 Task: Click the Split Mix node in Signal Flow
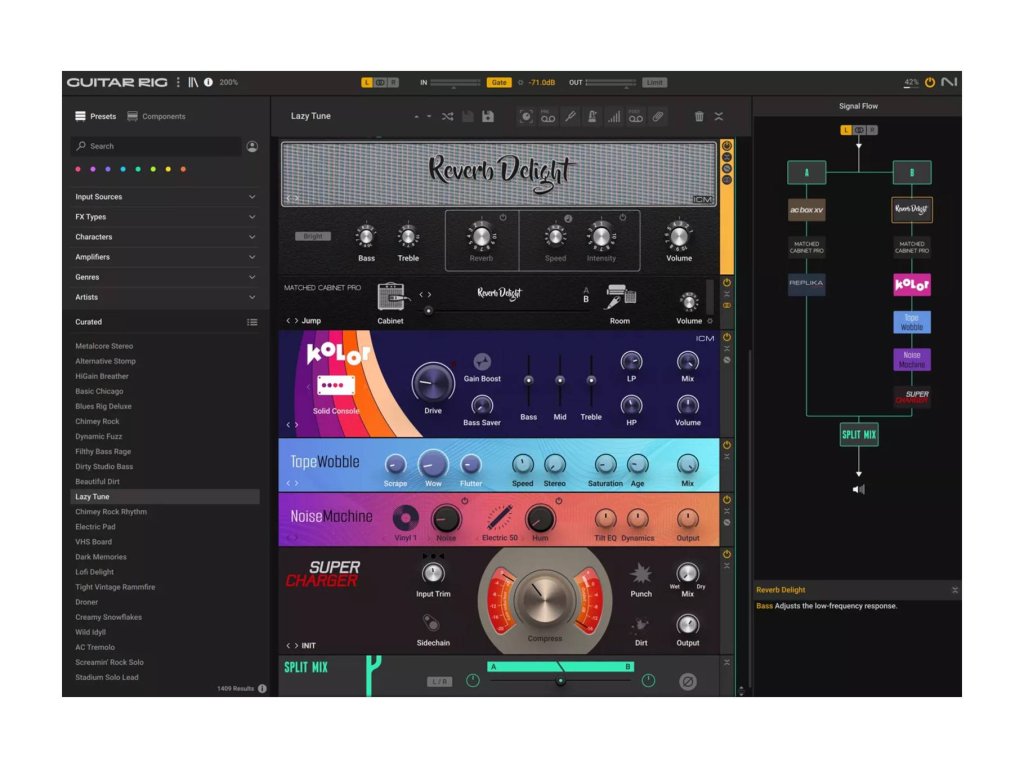click(x=859, y=434)
